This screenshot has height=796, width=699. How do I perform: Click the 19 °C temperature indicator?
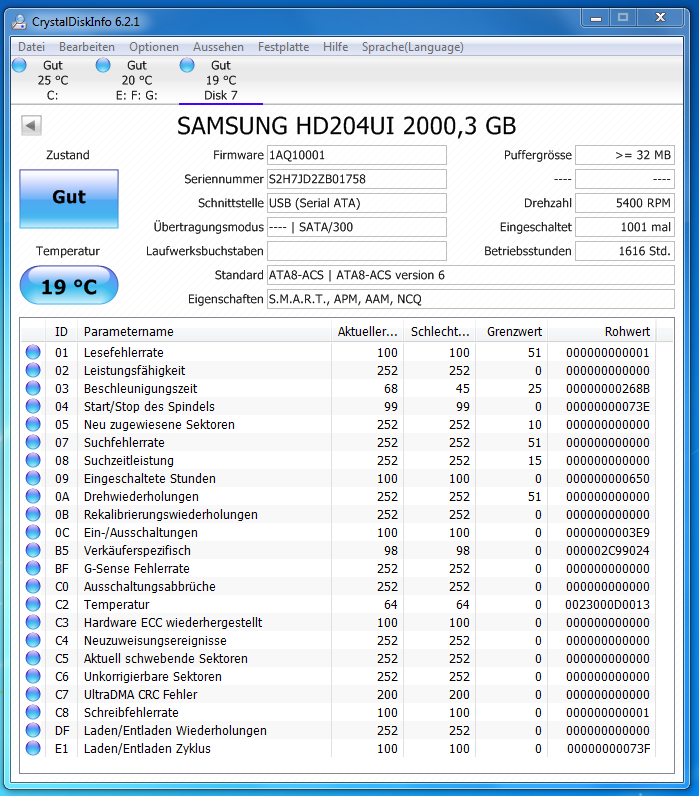coord(69,285)
